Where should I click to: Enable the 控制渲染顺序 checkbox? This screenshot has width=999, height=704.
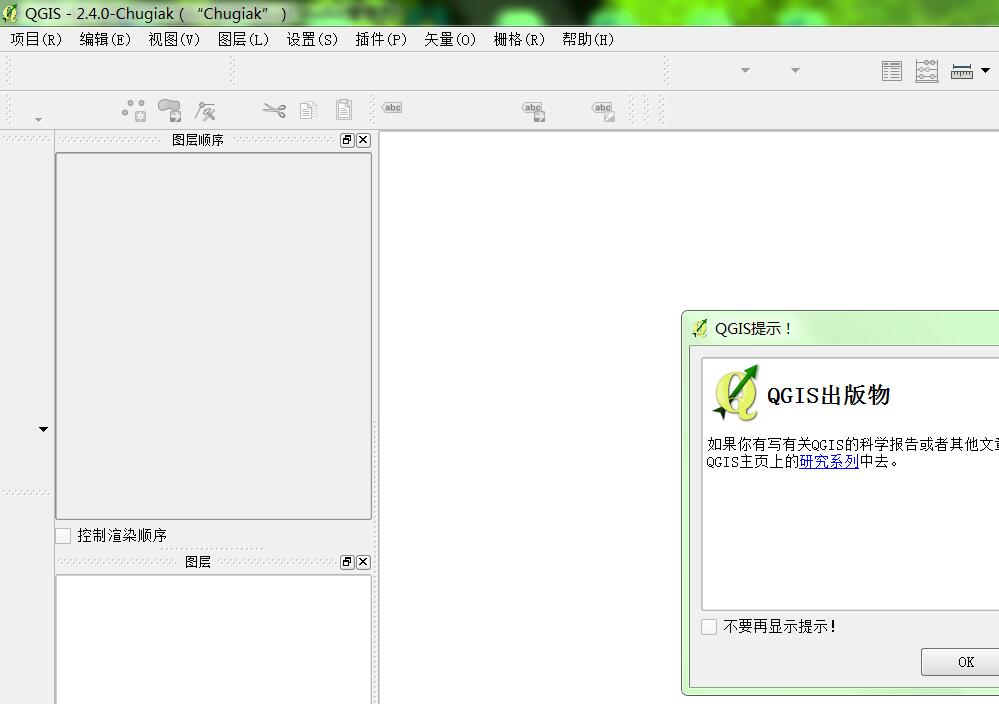(x=63, y=536)
